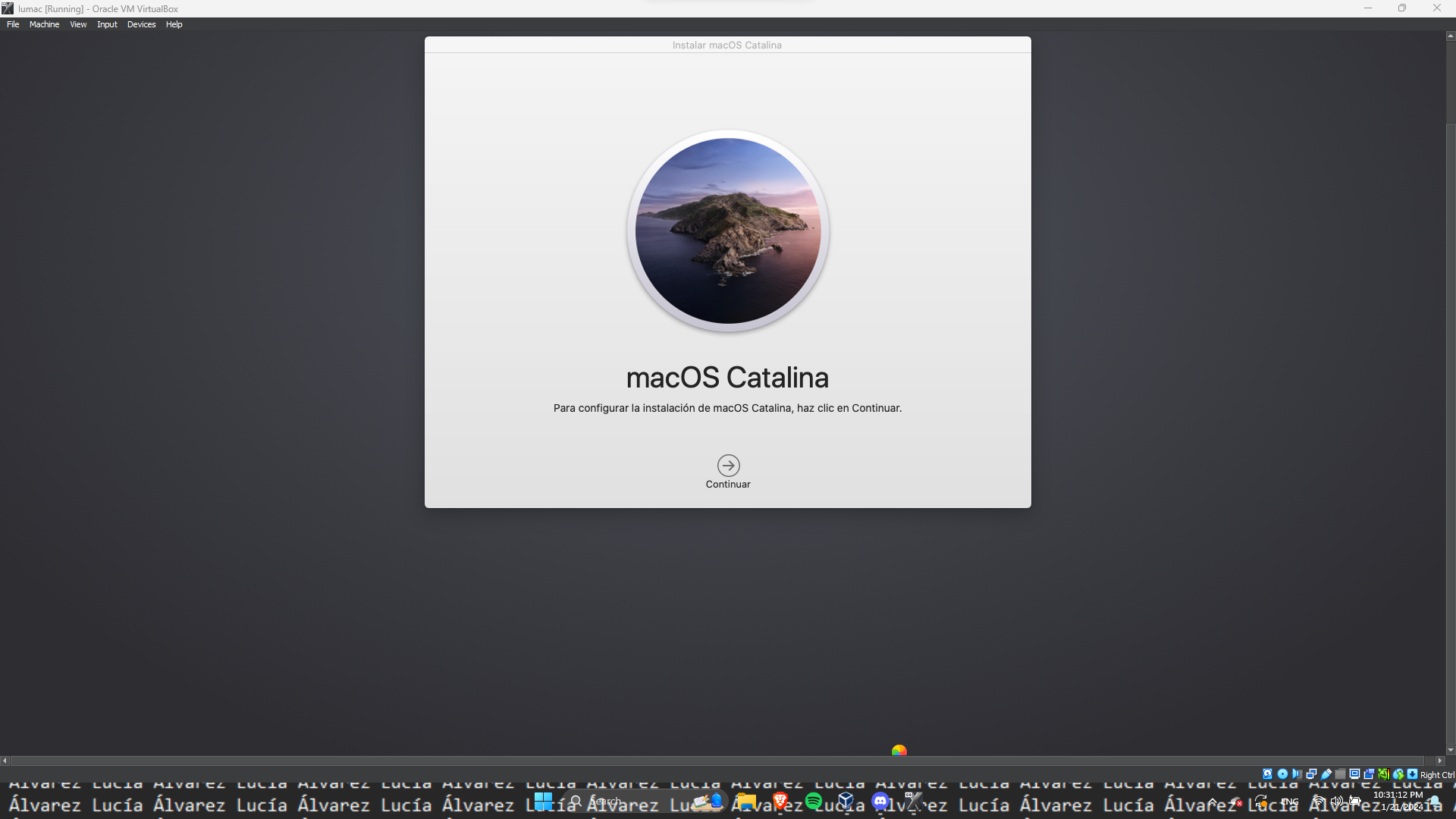Open the Machine menu

[x=44, y=24]
